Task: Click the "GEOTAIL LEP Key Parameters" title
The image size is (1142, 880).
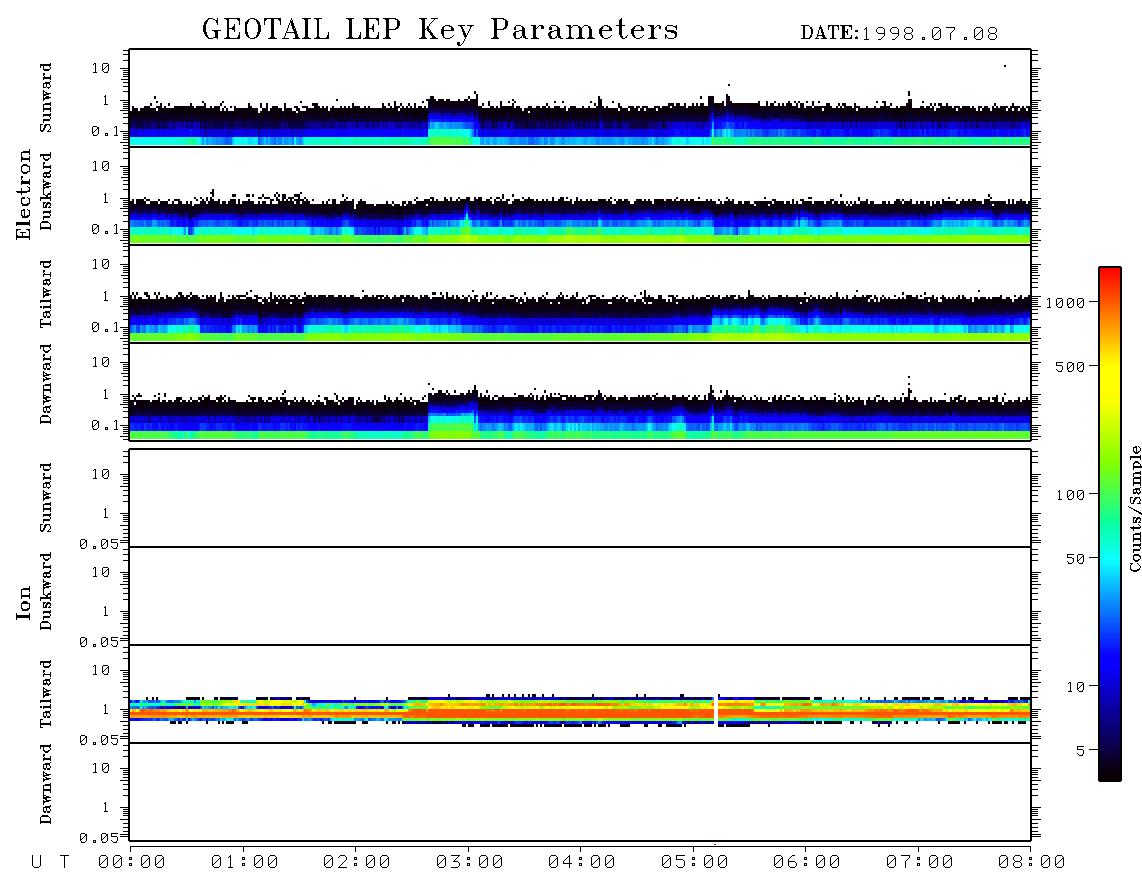Action: point(440,30)
